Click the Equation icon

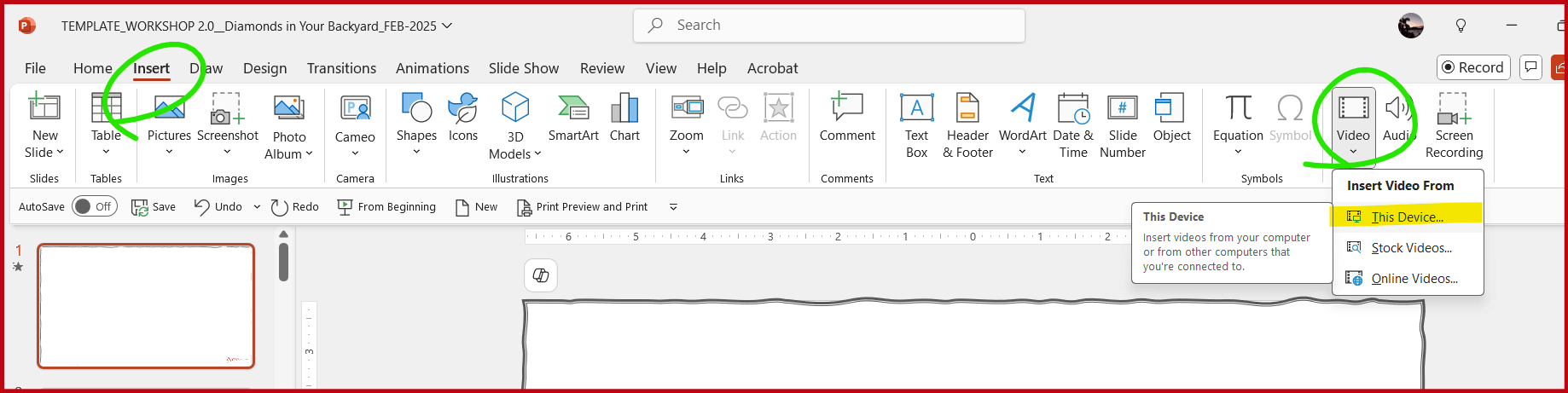click(1238, 107)
